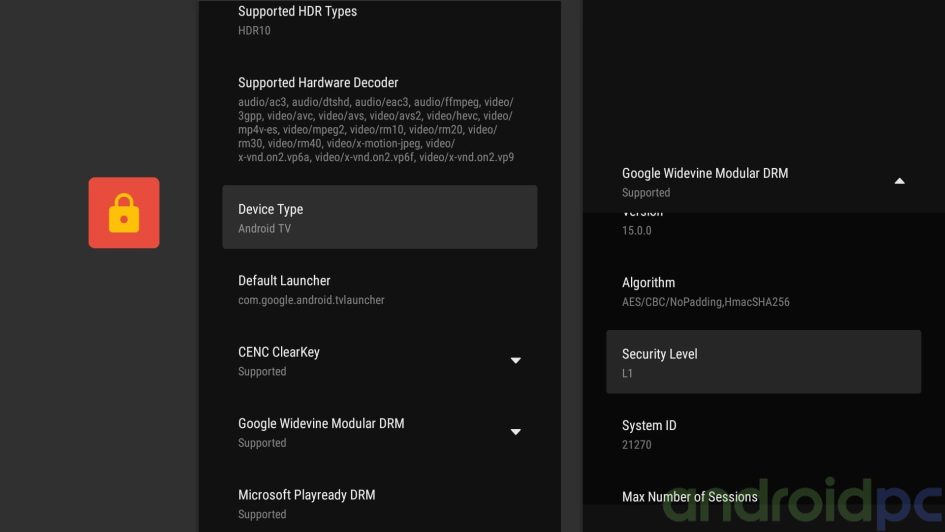
Task: Expand Google Widevine Modular DRM arrow in list
Action: point(515,432)
